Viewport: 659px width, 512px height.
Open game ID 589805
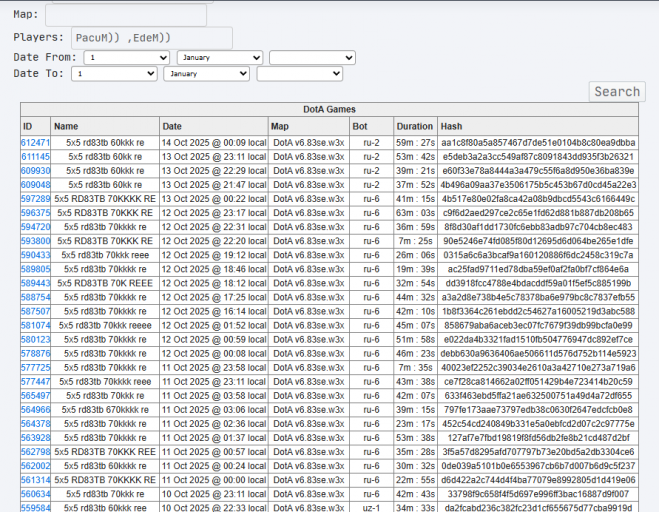(x=35, y=269)
